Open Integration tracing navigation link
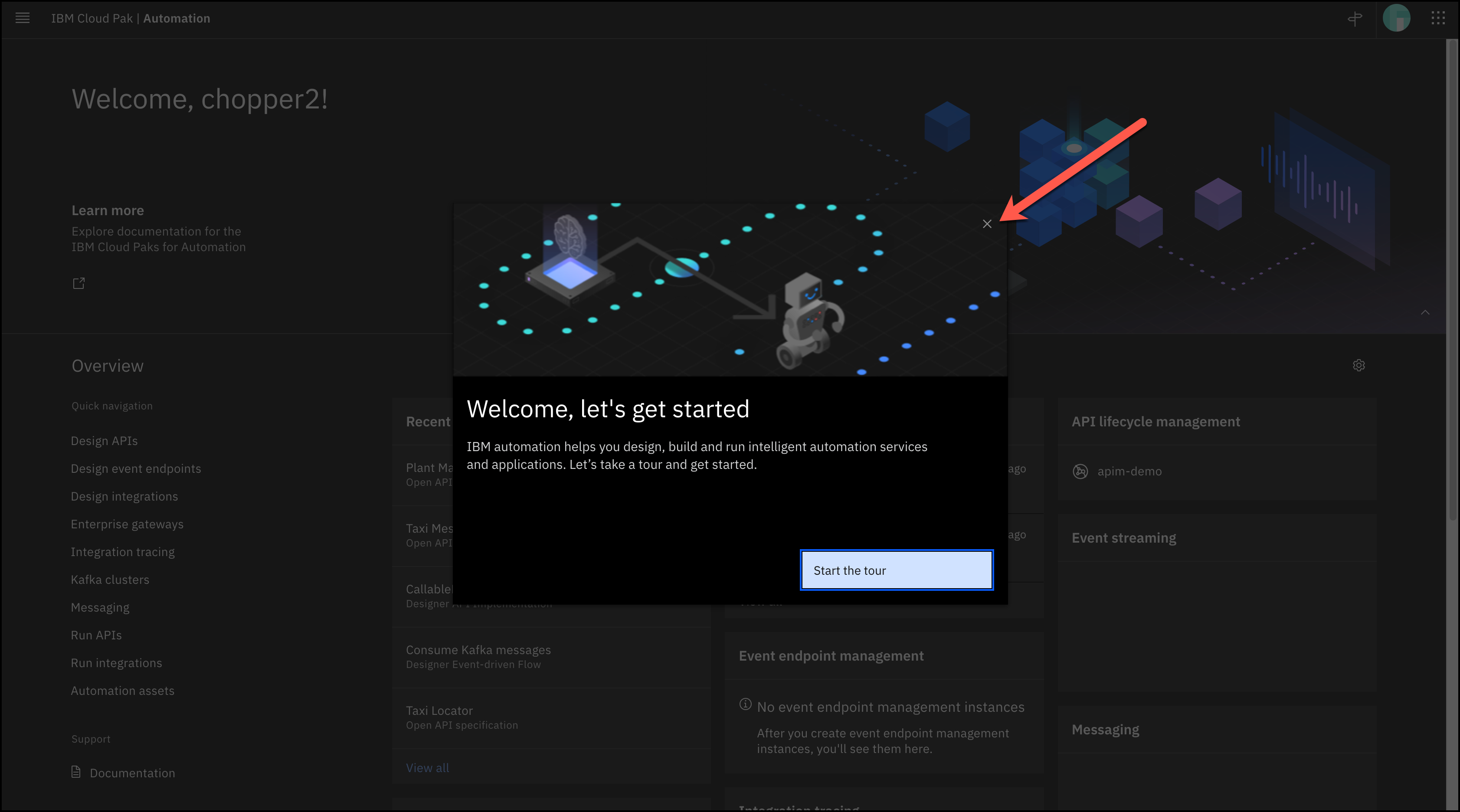1460x812 pixels. coord(122,552)
